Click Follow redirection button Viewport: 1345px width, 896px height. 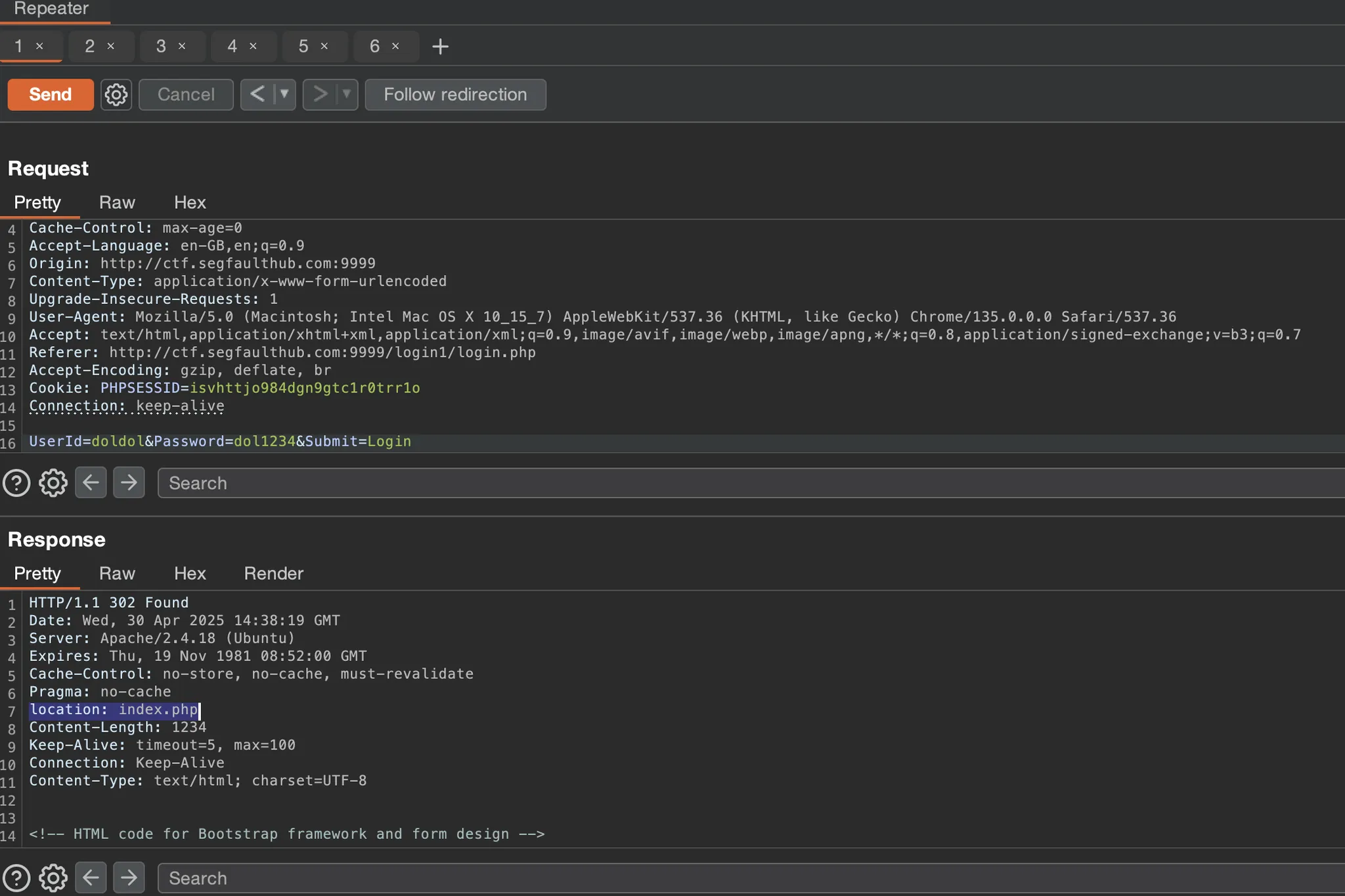point(455,95)
